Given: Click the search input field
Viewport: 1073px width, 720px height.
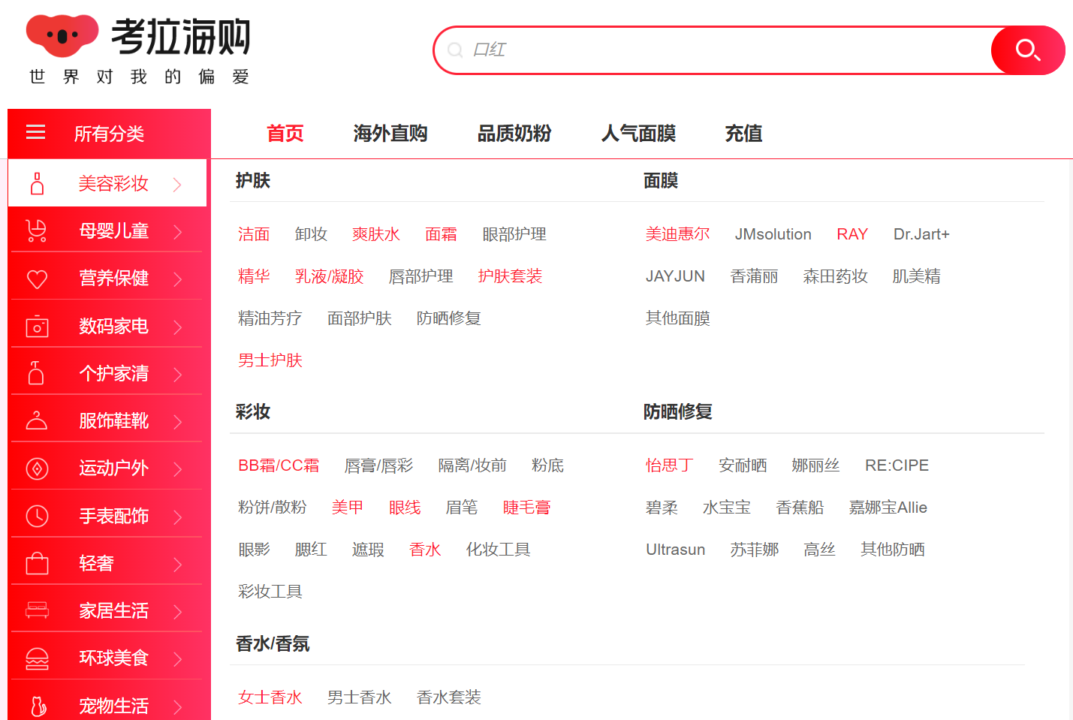Looking at the screenshot, I should tap(713, 50).
